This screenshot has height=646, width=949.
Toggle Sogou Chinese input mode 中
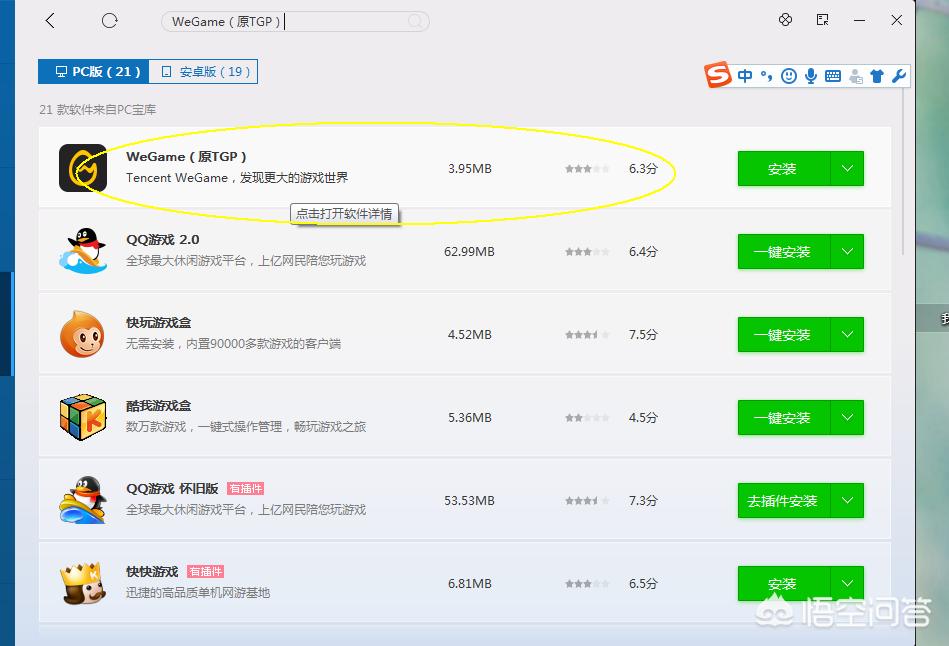[745, 76]
